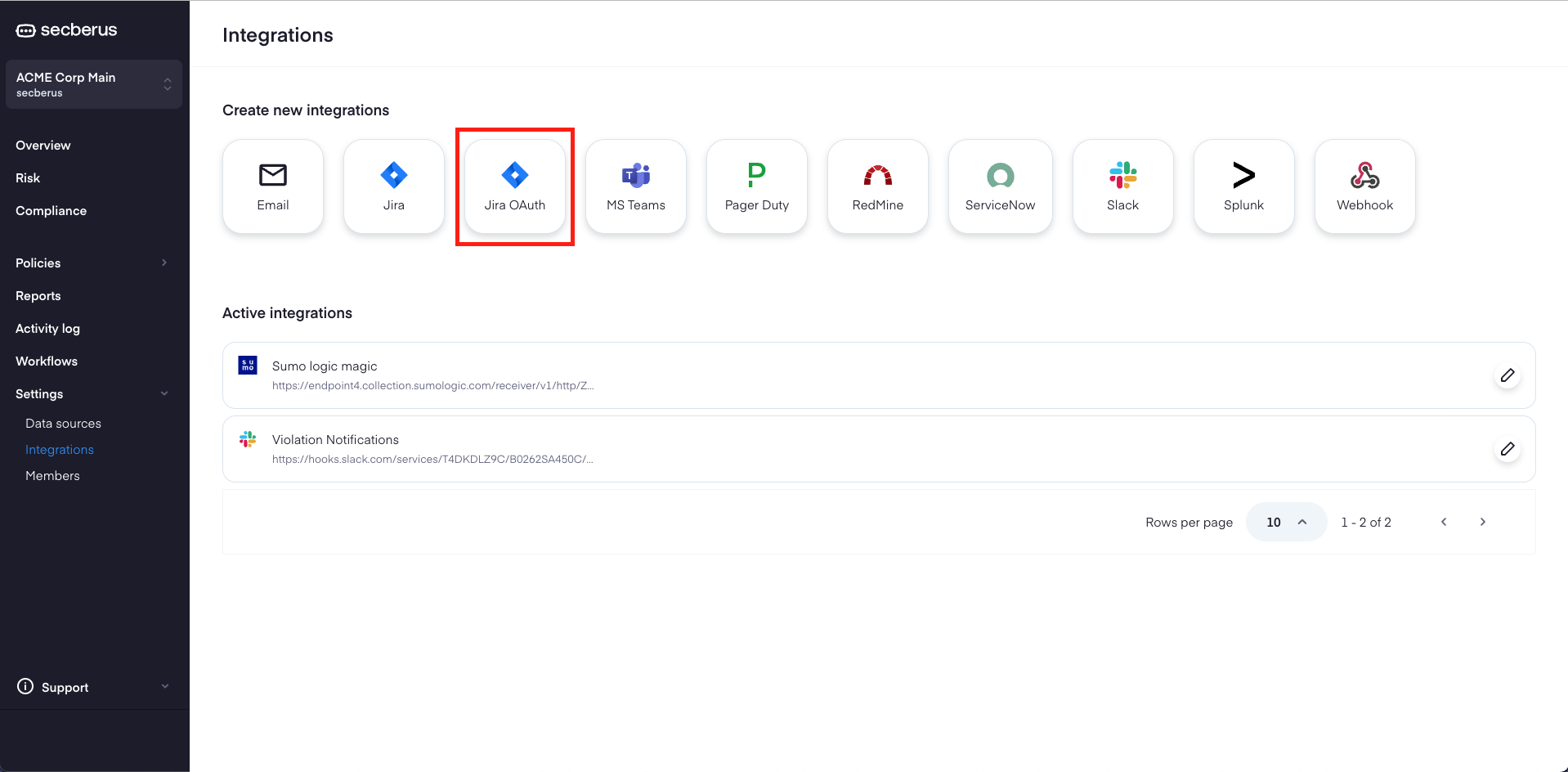Screen dimensions: 1568x772
Task: Open the rows per page dropdown
Action: point(1287,522)
